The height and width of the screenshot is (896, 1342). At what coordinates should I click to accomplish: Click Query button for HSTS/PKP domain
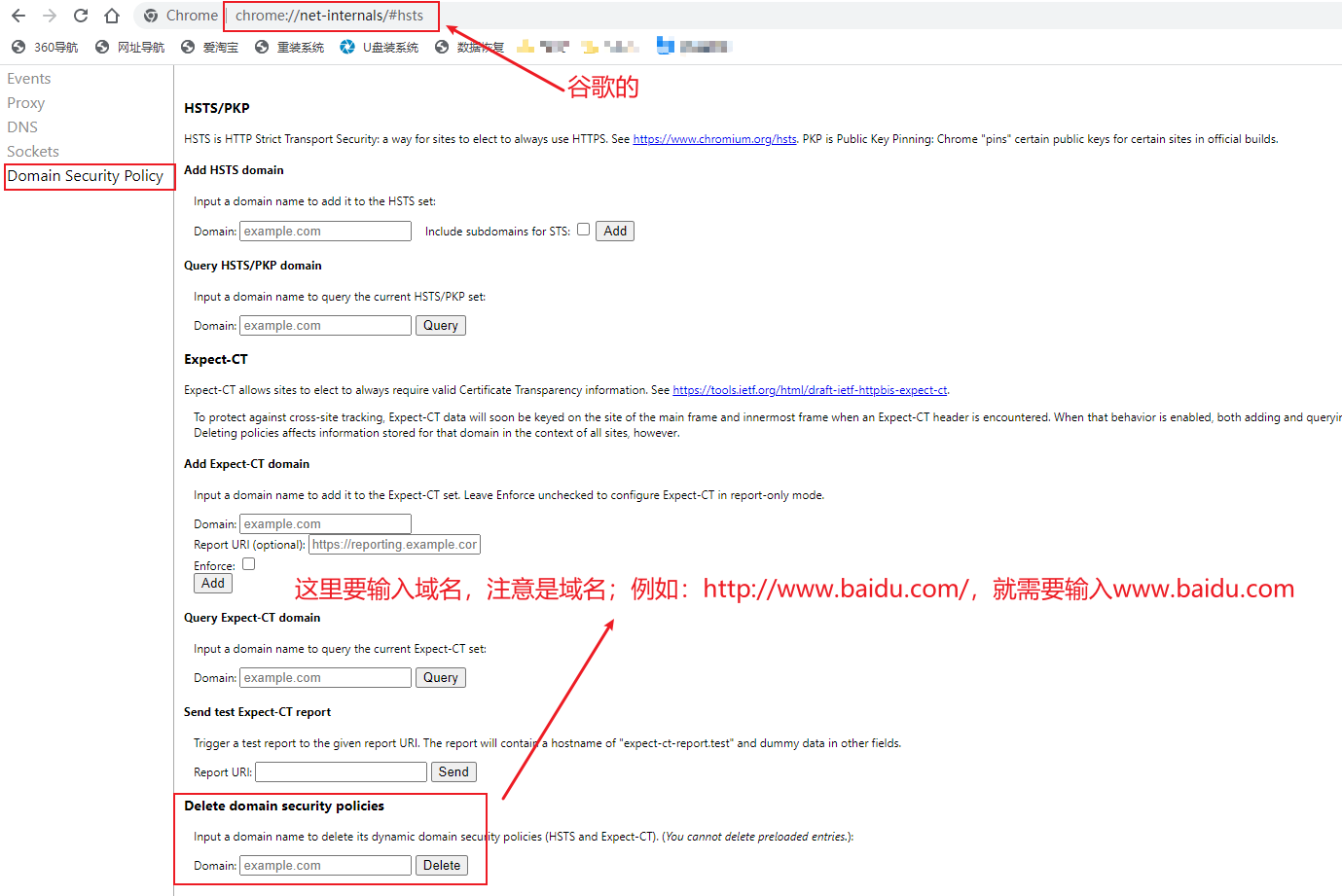tap(441, 326)
